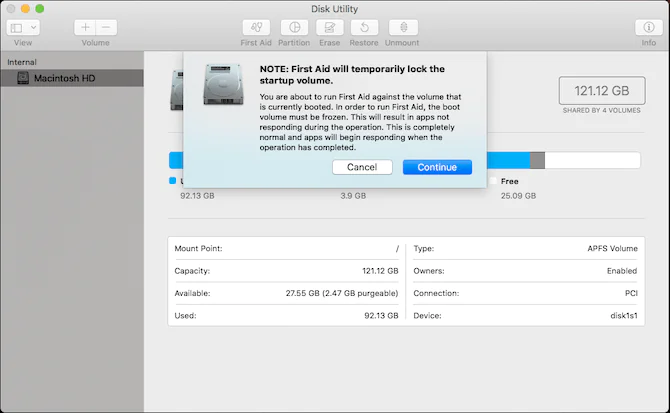Viewport: 670px width, 413px height.
Task: Cancel the First Aid dialog
Action: click(362, 167)
